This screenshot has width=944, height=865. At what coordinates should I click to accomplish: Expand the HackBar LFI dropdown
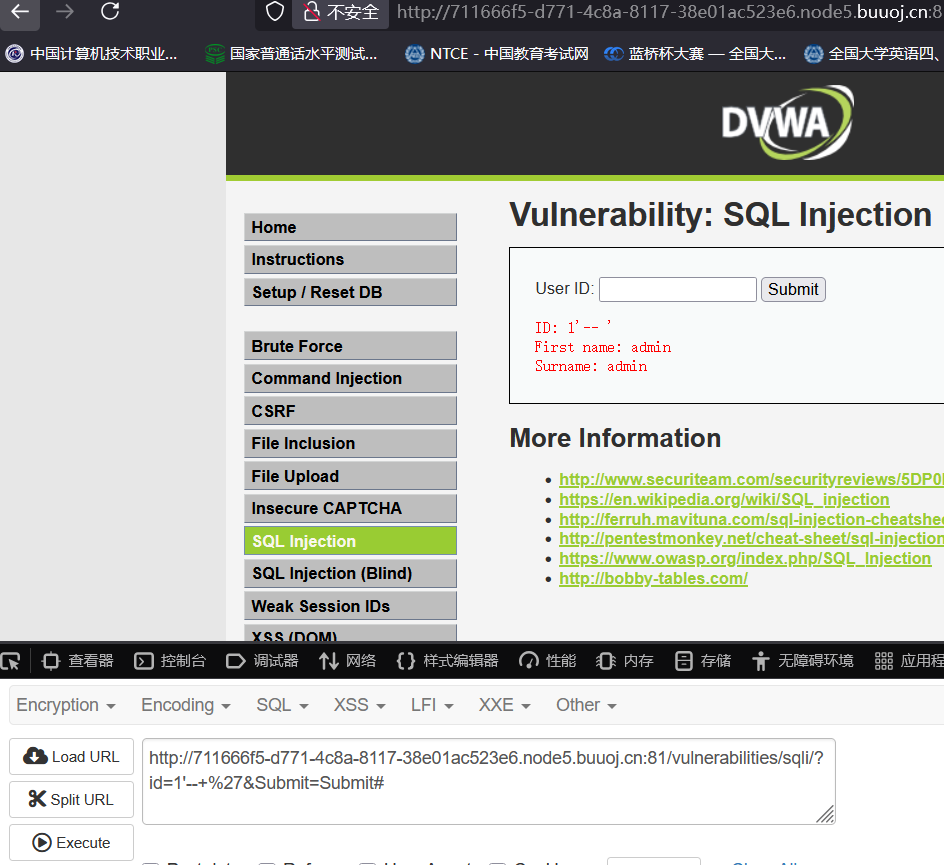point(432,705)
